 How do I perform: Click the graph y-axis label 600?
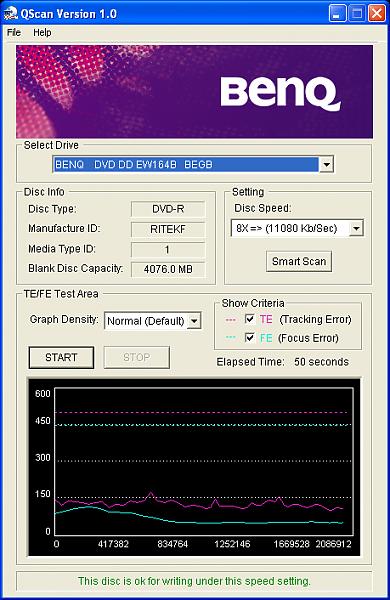pyautogui.click(x=42, y=393)
